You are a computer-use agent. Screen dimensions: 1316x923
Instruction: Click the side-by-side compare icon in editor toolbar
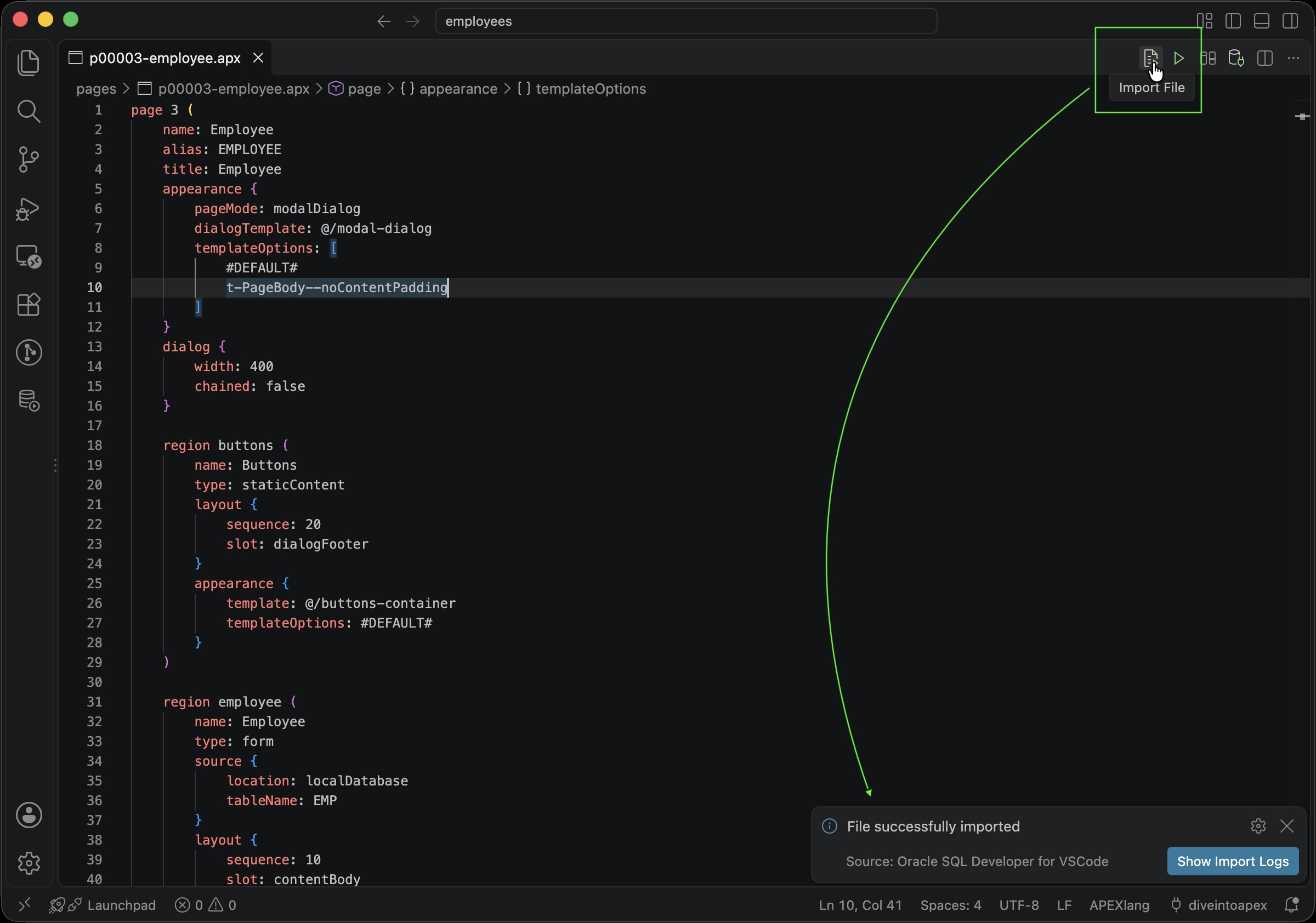(1208, 58)
